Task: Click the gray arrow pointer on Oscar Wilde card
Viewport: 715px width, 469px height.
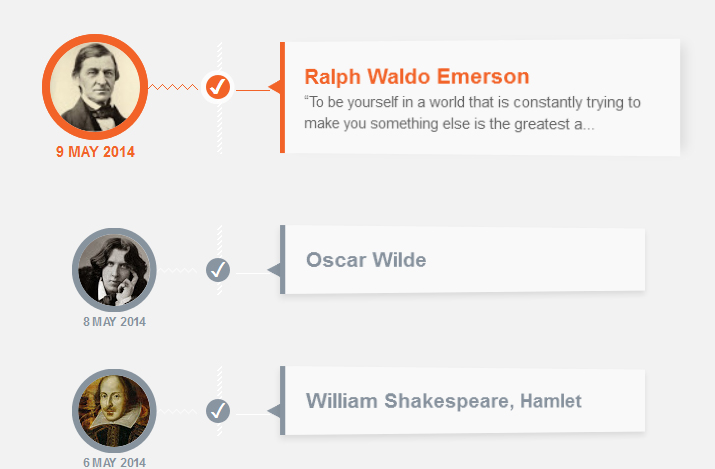Action: (274, 270)
